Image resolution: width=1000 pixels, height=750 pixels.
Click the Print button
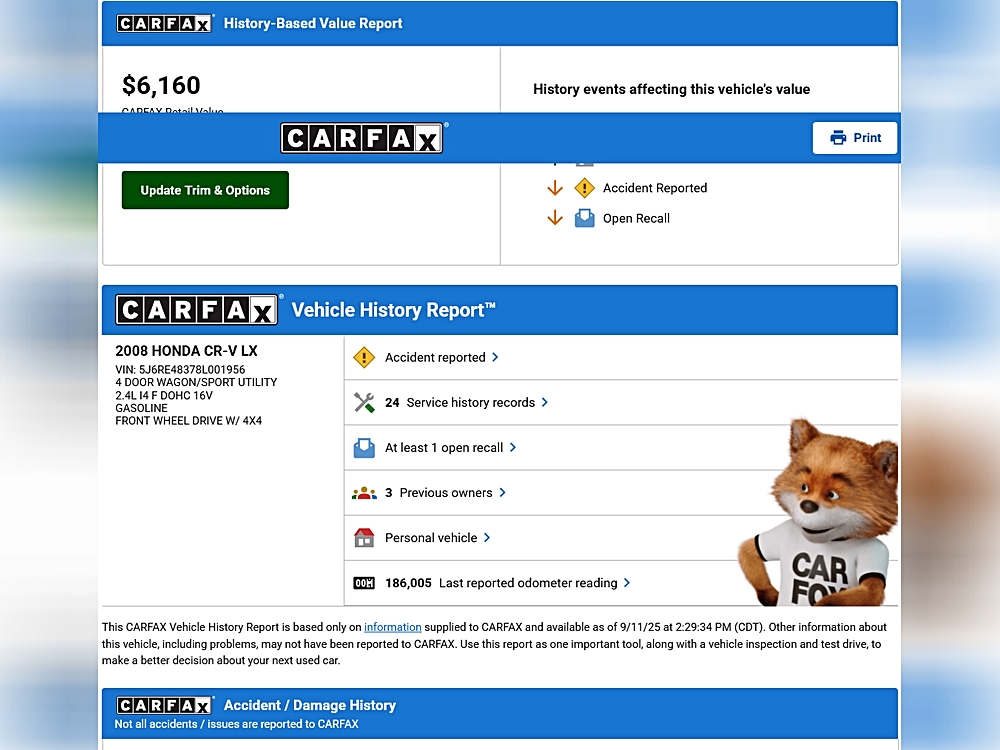tap(855, 138)
